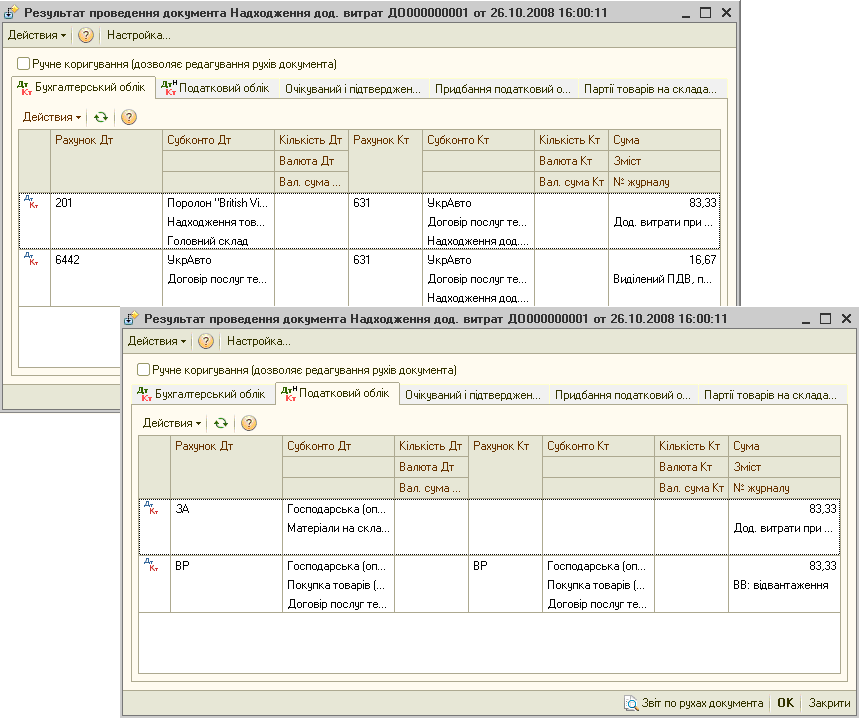Select Головний склад cell in back window
The width and height of the screenshot is (859, 718).
click(218, 241)
